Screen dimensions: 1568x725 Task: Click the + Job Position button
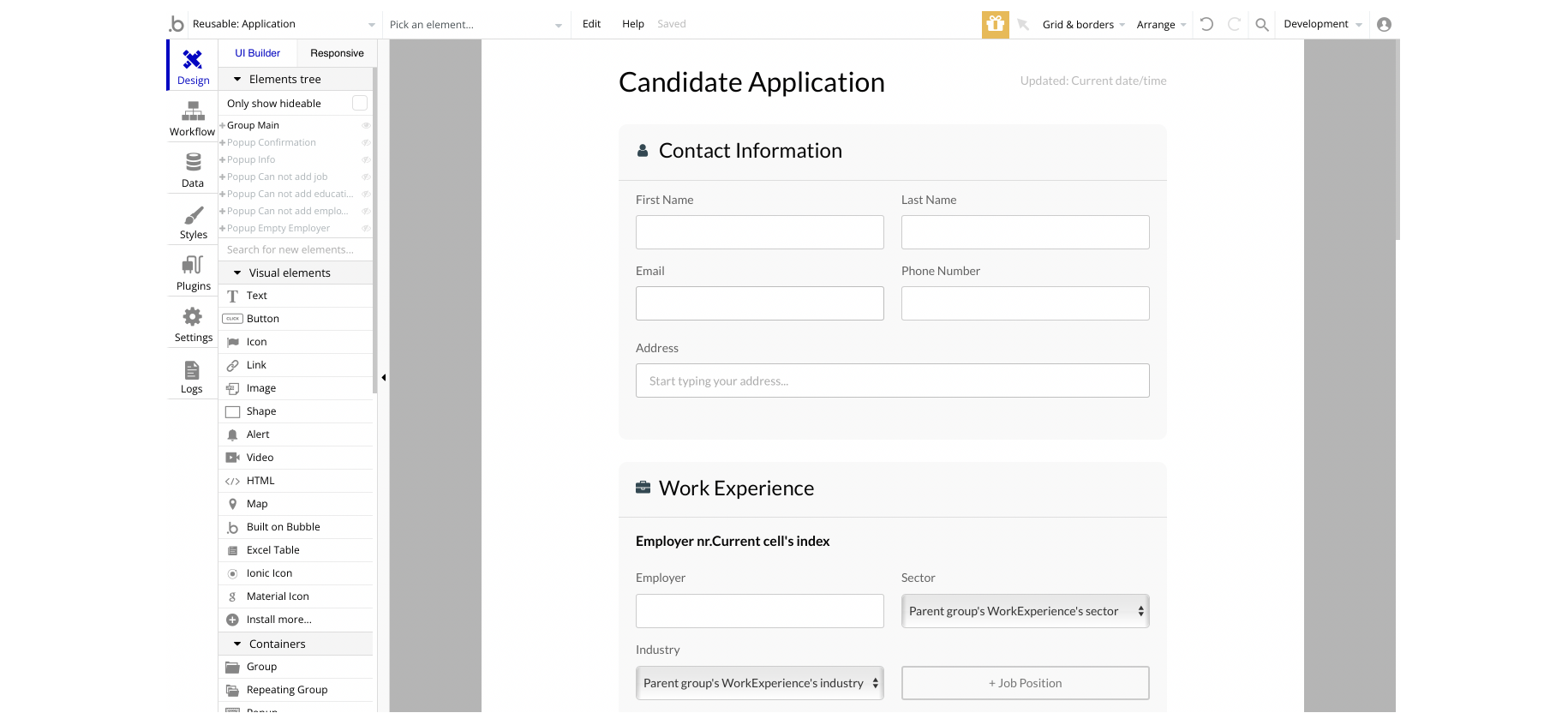tap(1025, 683)
